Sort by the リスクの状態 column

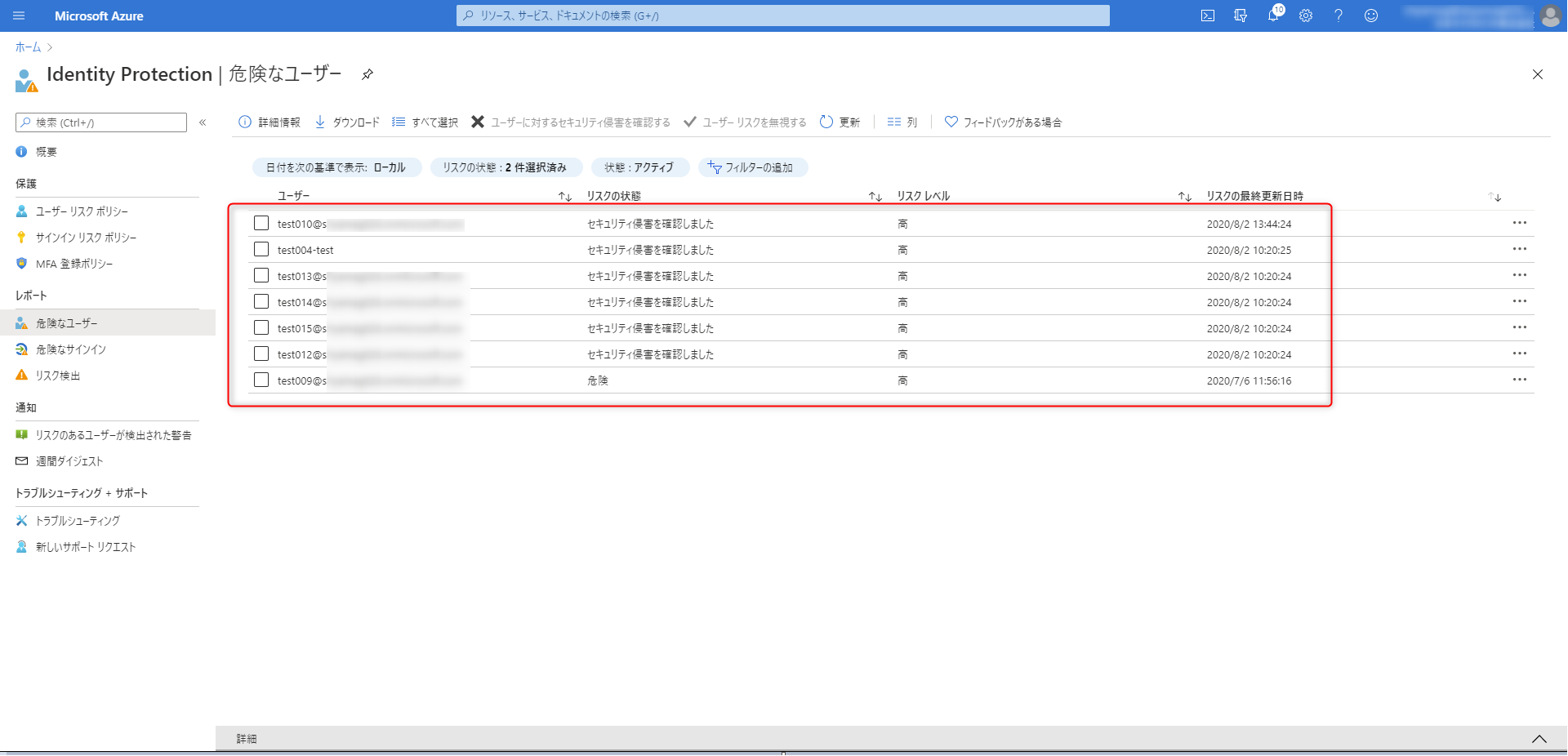tap(875, 197)
